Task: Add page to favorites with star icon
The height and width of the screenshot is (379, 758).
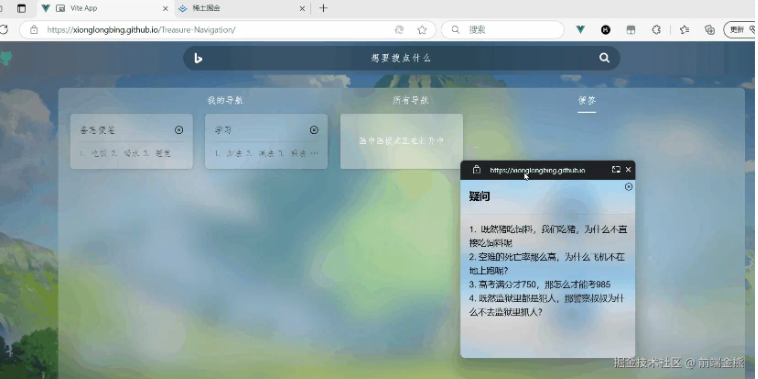Action: [x=422, y=30]
